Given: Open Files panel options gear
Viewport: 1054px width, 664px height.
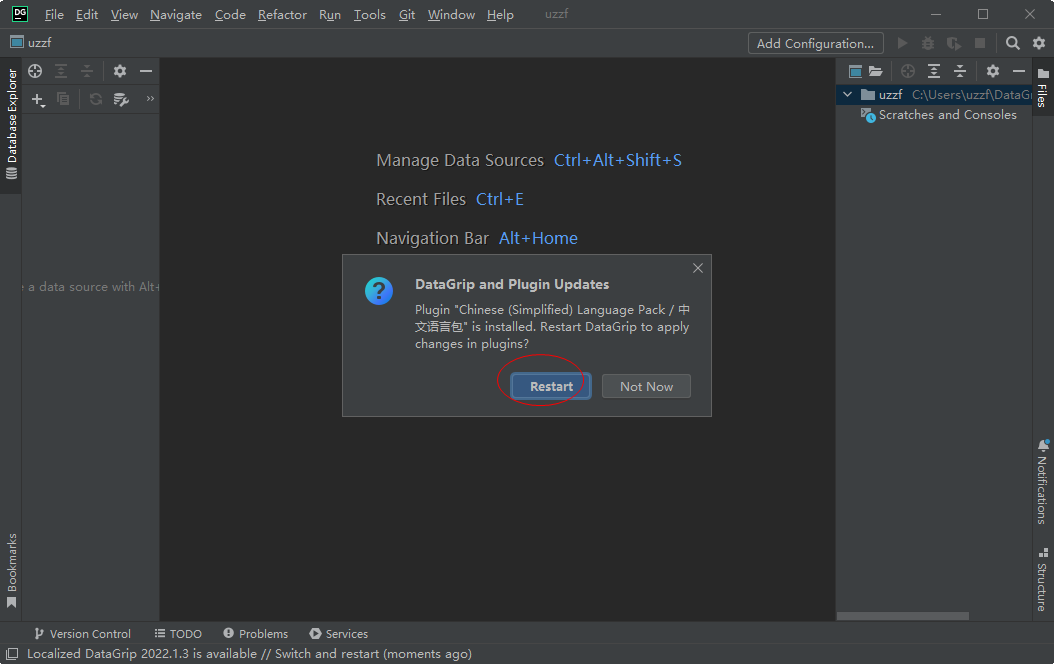Looking at the screenshot, I should pyautogui.click(x=993, y=71).
